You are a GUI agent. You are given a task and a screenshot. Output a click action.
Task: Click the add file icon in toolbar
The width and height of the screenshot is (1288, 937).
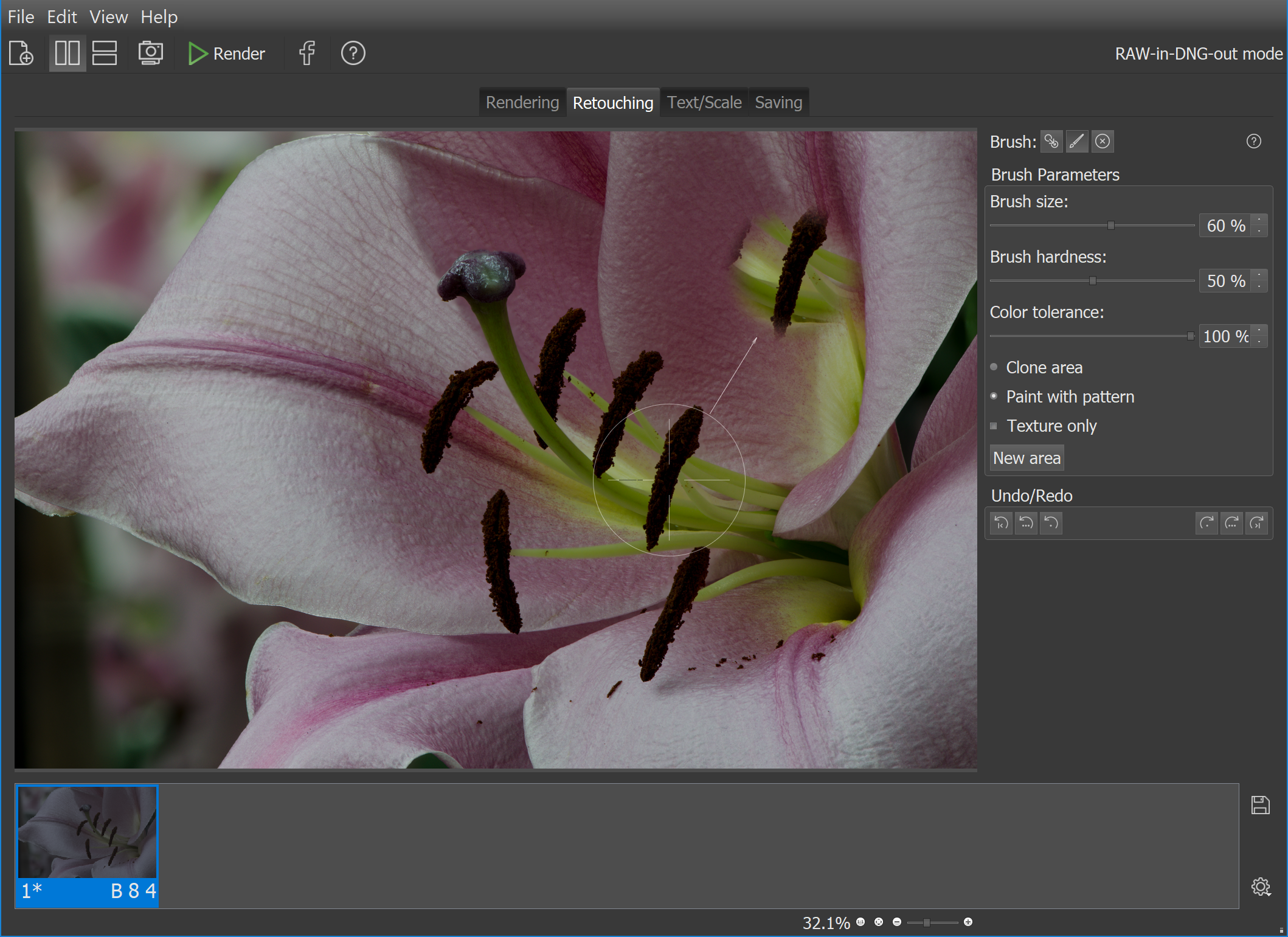coord(21,54)
